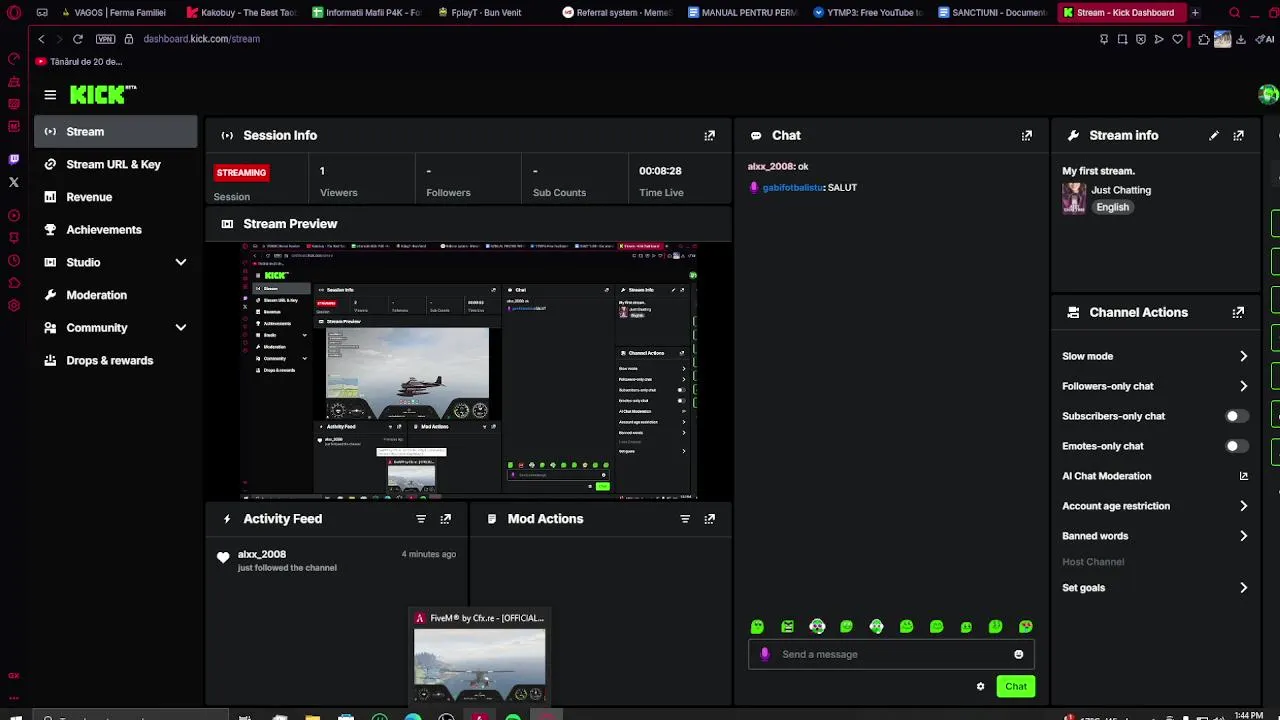Click the address bar URL dashboard.kick.com/stream
Viewport: 1280px width, 720px height.
(201, 39)
